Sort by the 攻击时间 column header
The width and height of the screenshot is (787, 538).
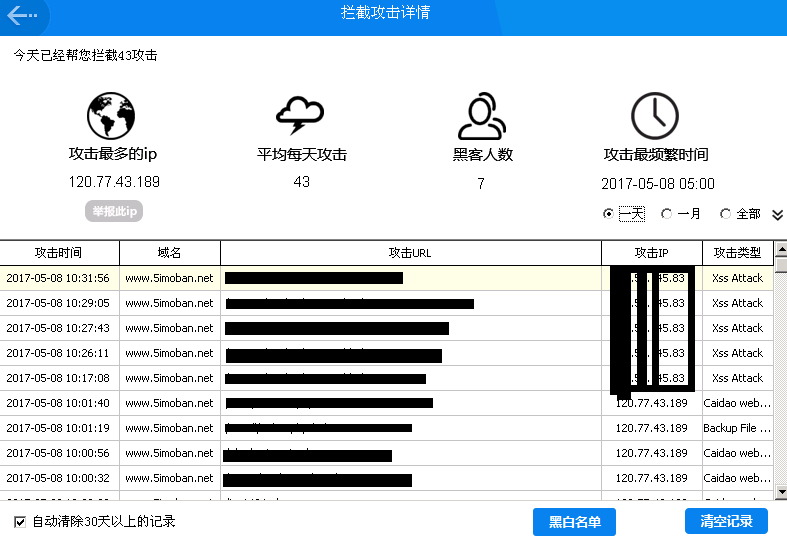point(59,253)
